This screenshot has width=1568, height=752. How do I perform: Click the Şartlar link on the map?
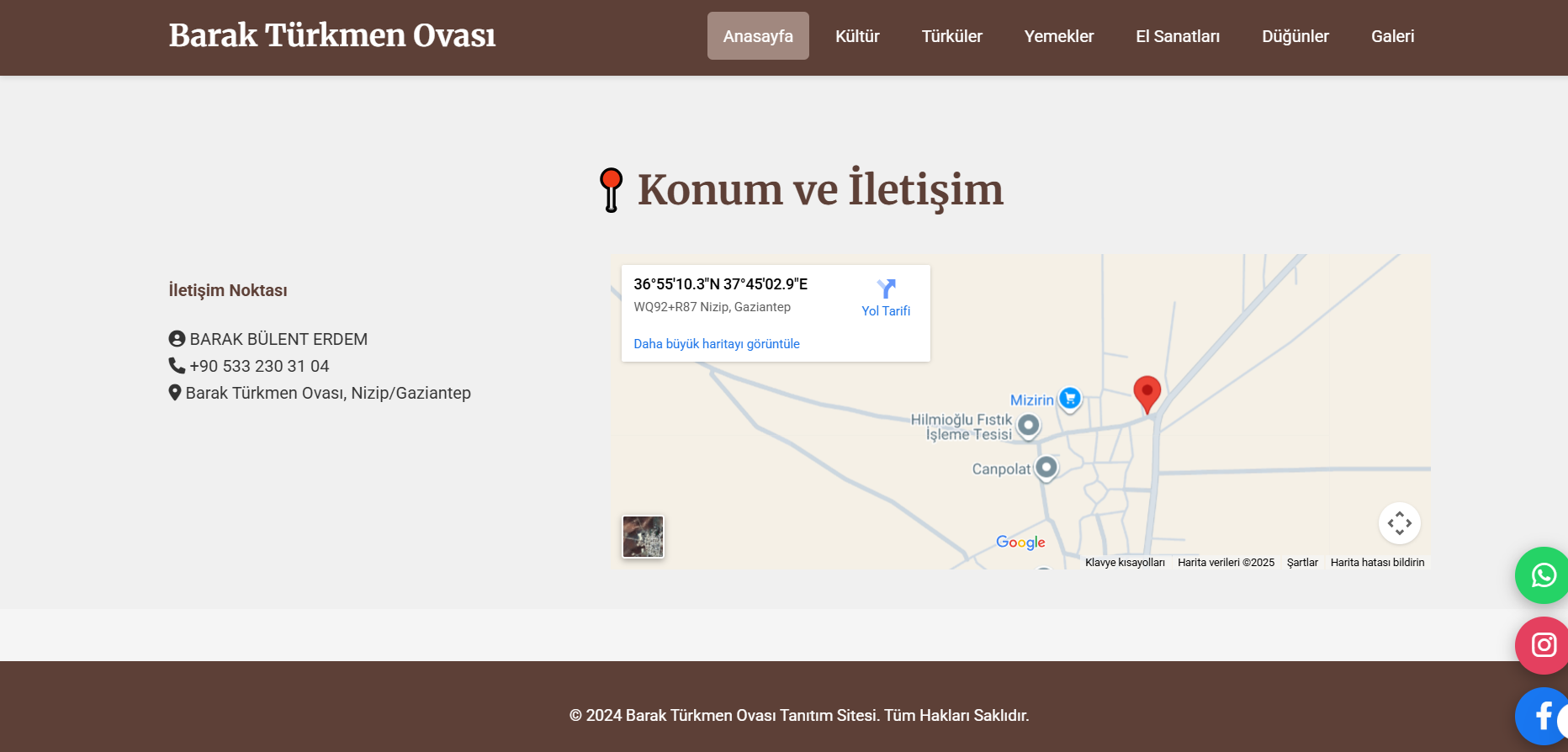[1302, 562]
